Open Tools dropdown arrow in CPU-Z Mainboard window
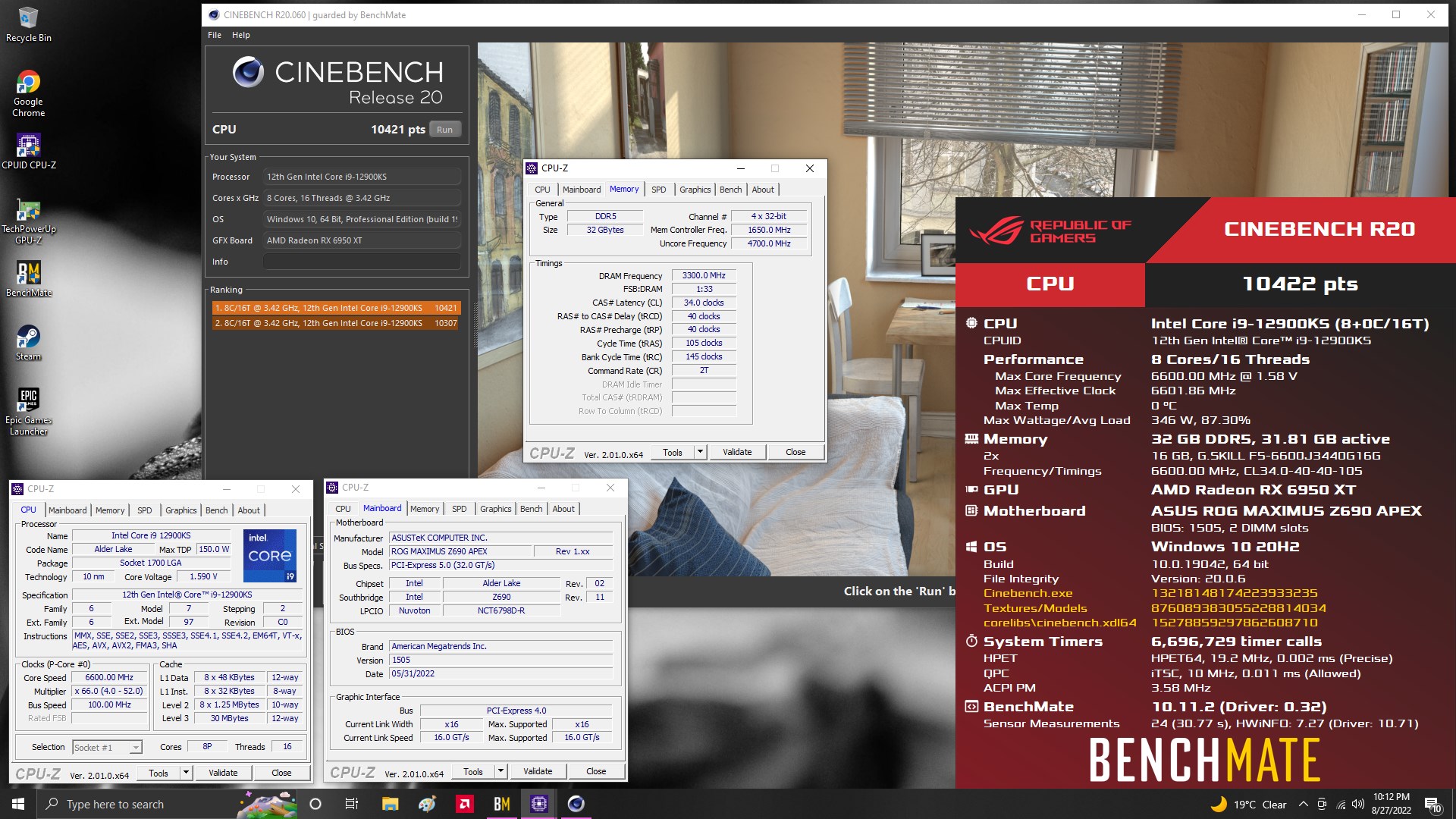Screen dimensions: 1456x819 (500, 771)
